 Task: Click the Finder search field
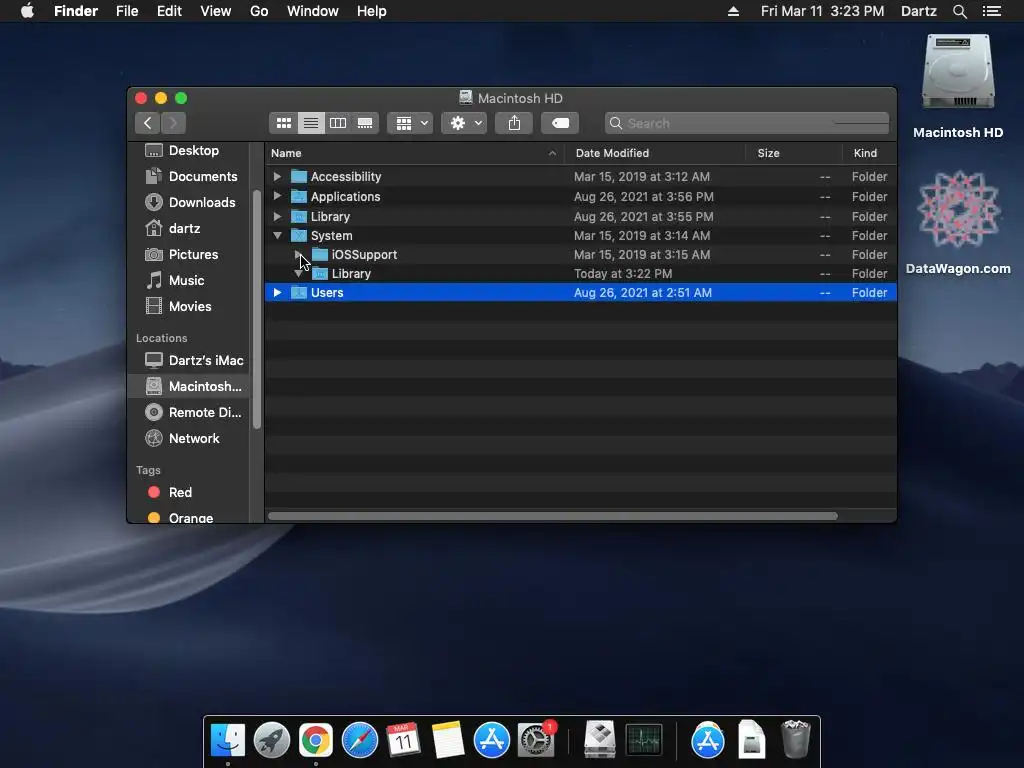click(x=746, y=123)
